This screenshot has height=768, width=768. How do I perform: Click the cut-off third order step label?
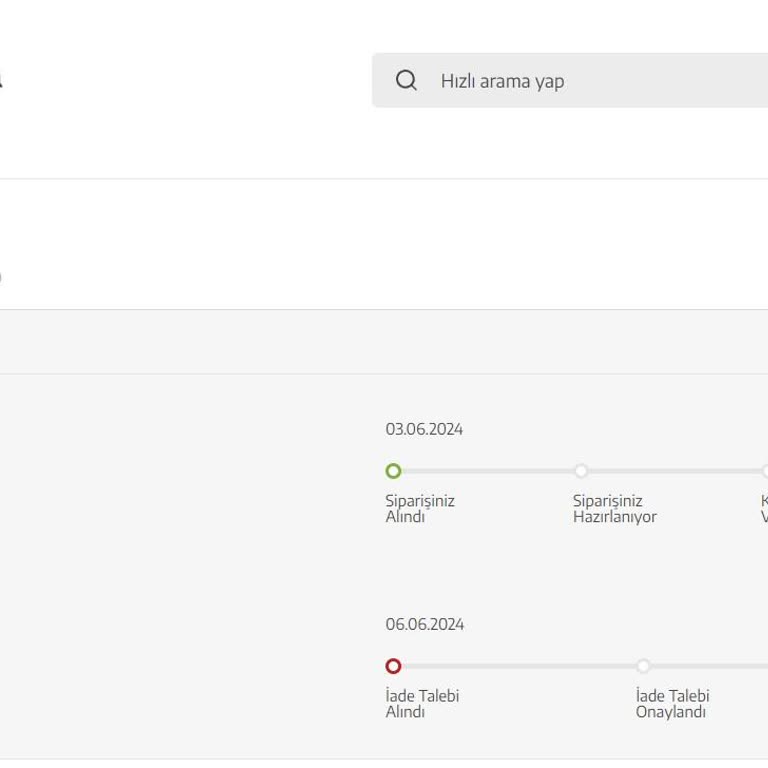[x=764, y=509]
